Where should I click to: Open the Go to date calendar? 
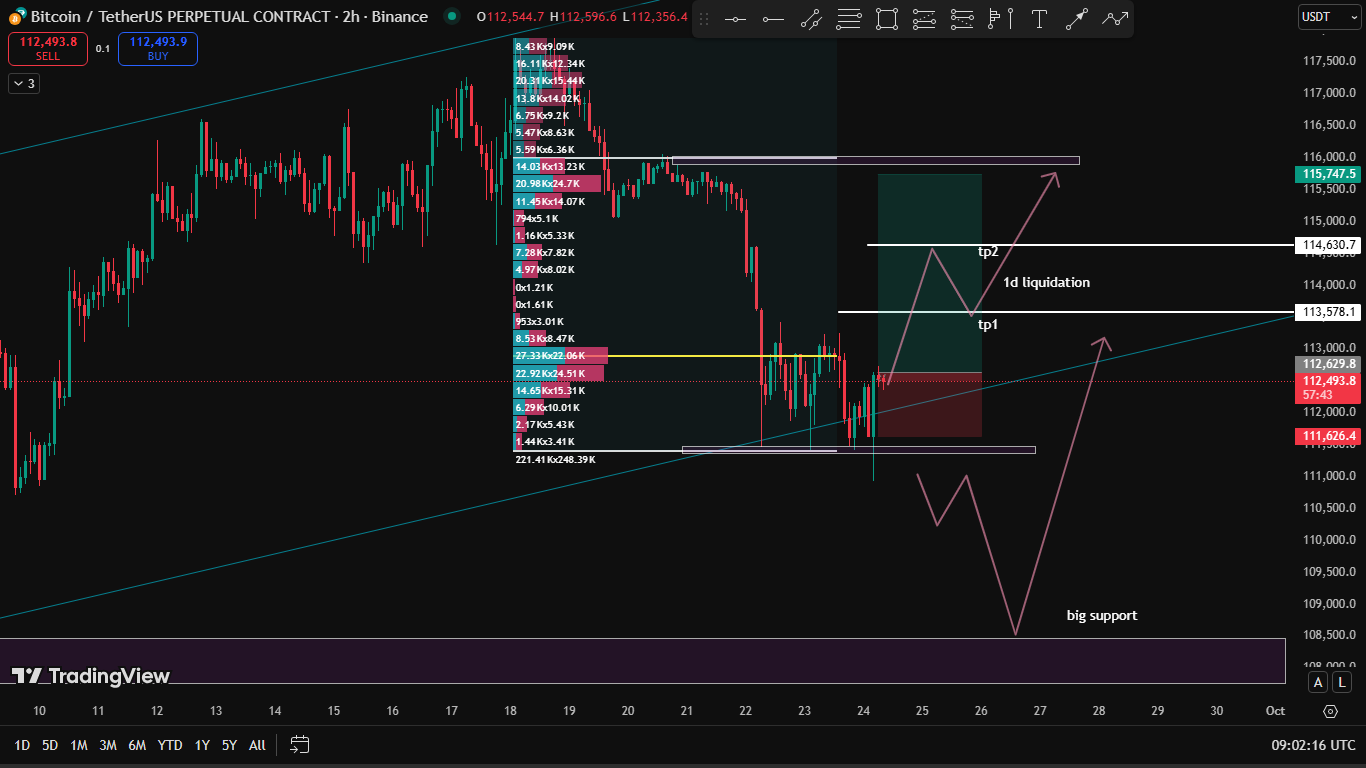(300, 744)
